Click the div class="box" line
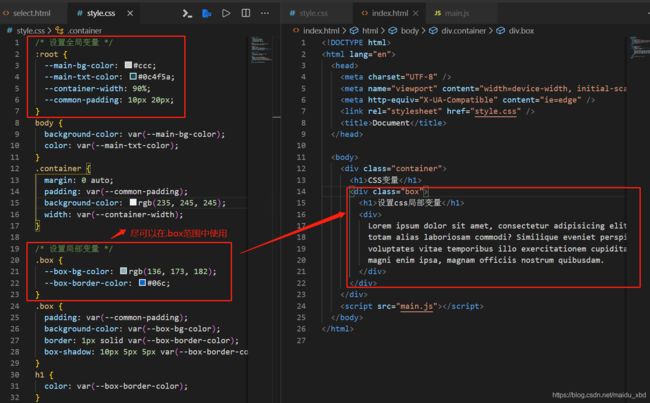The height and width of the screenshot is (403, 650). point(389,191)
